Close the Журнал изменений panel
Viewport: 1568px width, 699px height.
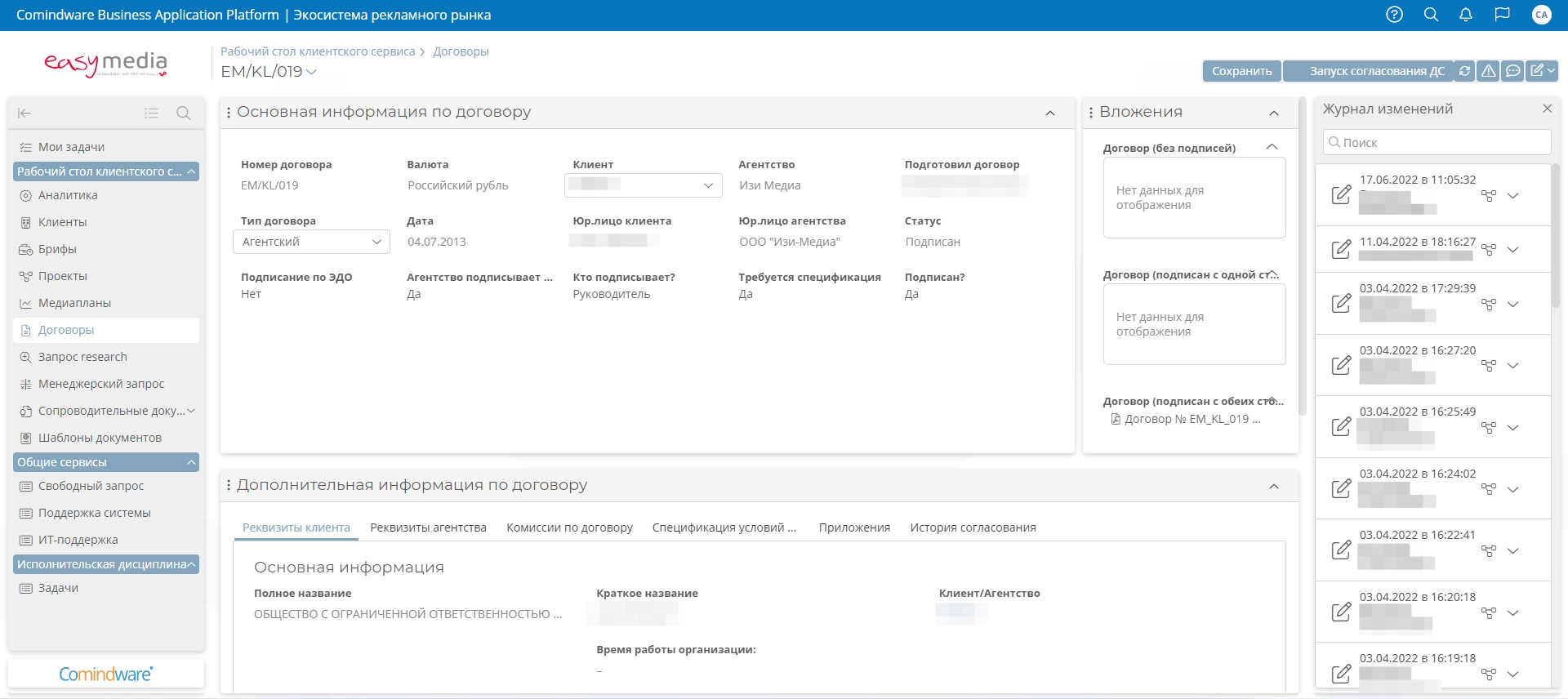(x=1547, y=109)
